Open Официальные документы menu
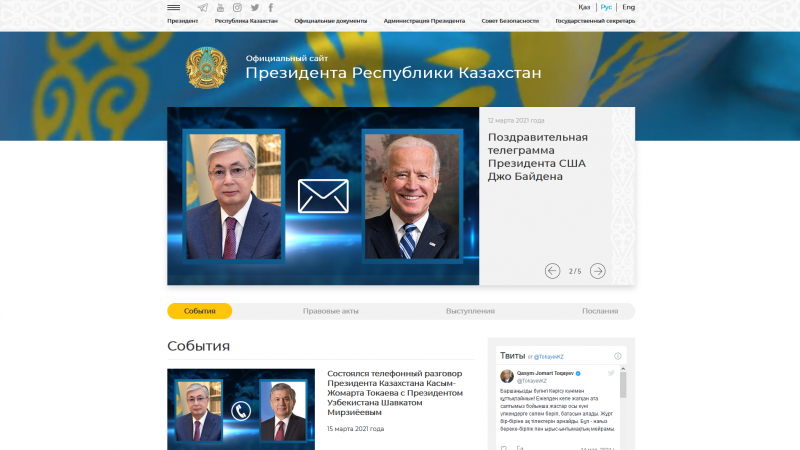Screen dimensions: 800x450 point(330,20)
